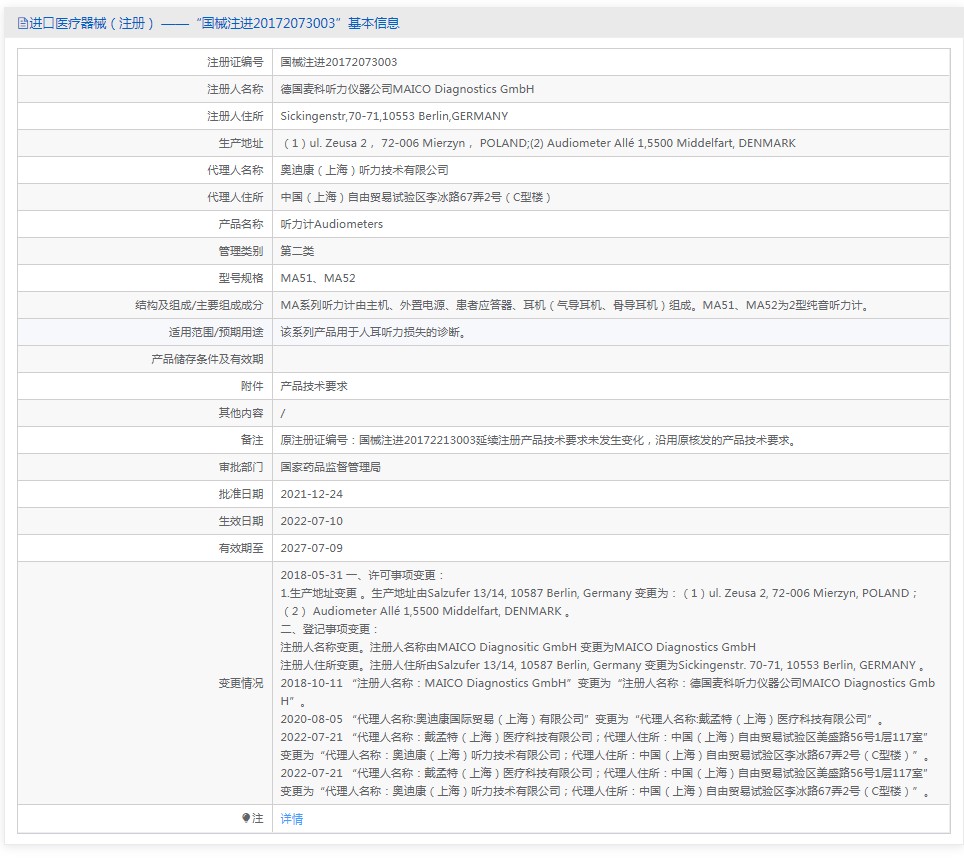Select the 有效期至 row label
The width and height of the screenshot is (964, 860).
coord(241,549)
